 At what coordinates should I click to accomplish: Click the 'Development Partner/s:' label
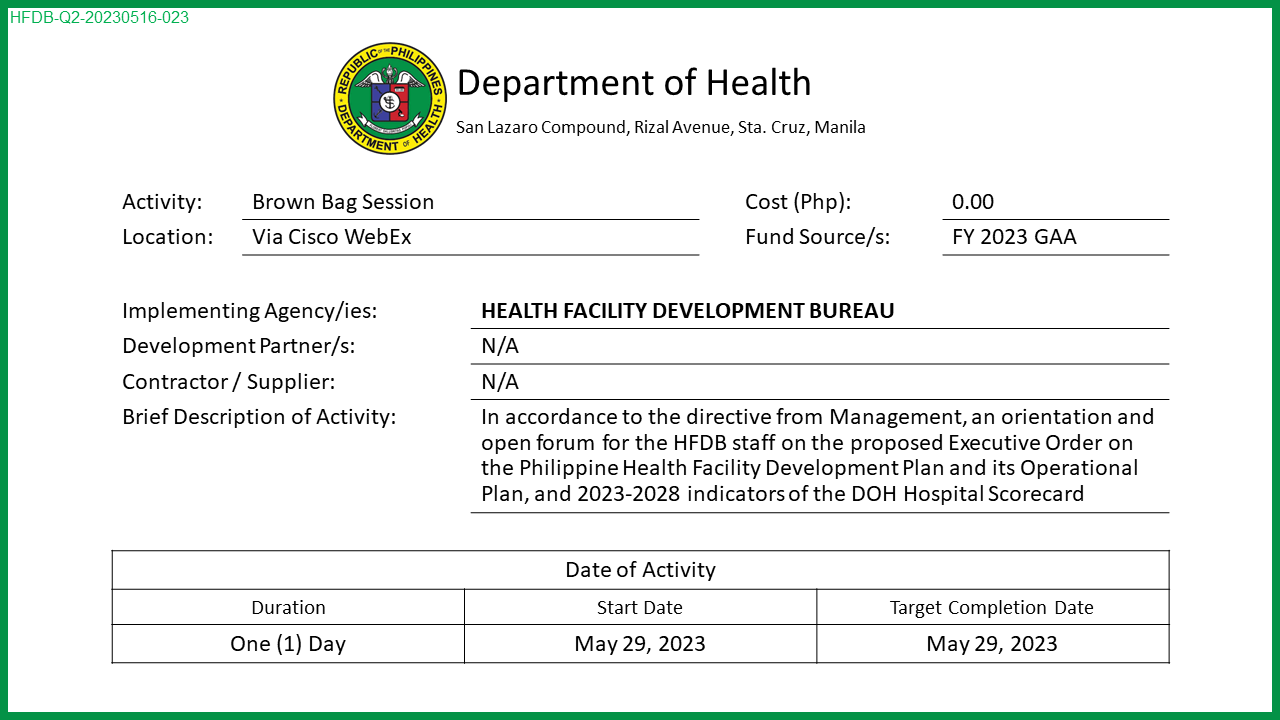coord(239,346)
